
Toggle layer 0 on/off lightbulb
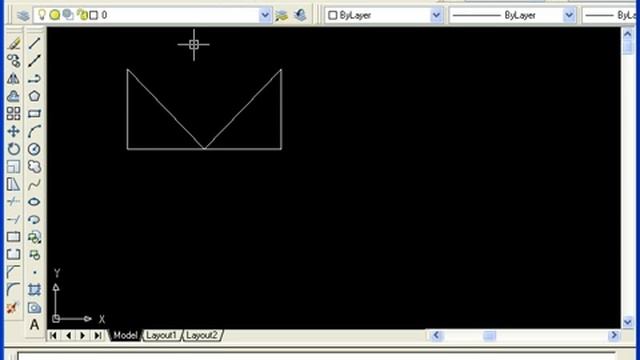(42, 15)
